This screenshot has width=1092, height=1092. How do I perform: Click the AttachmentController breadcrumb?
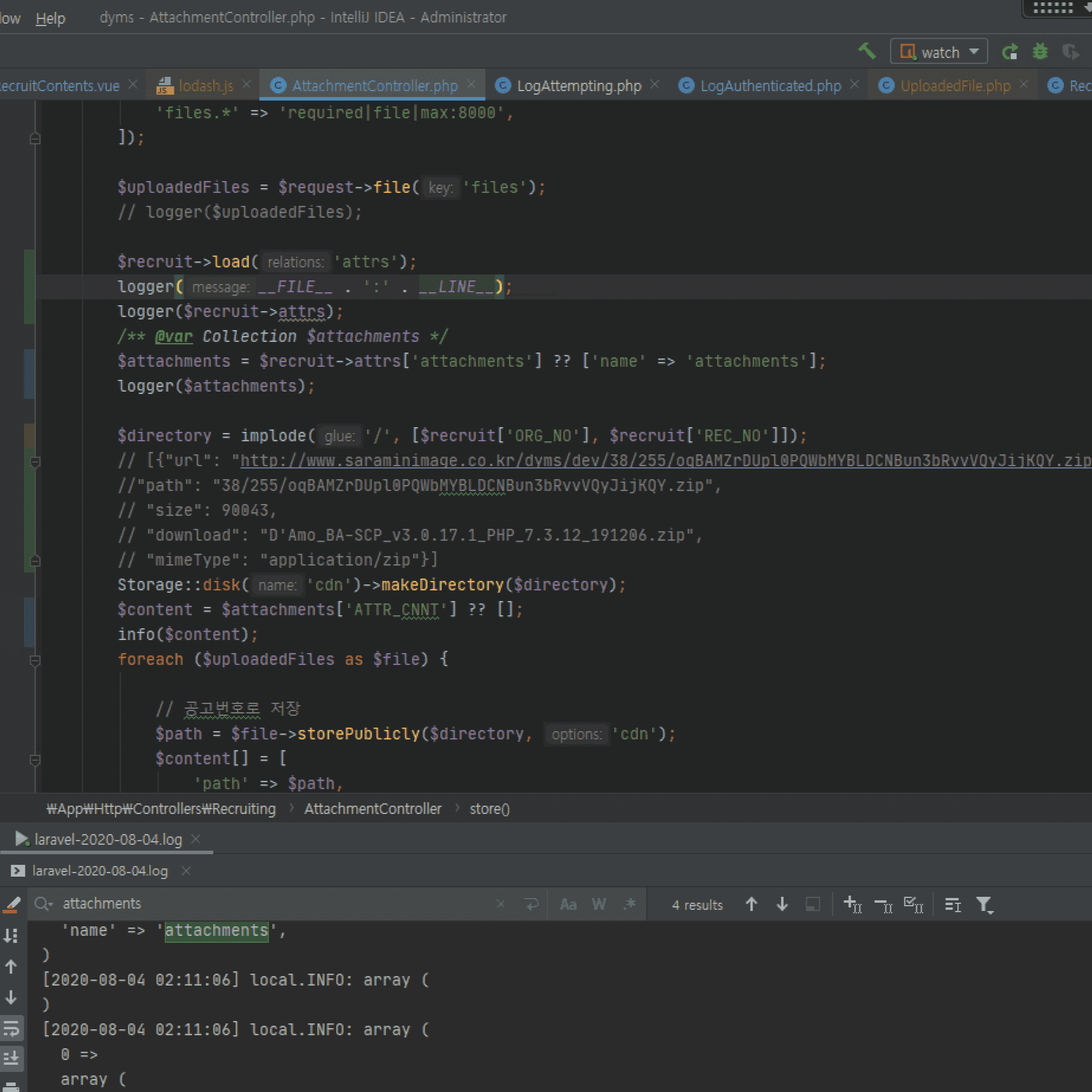373,809
